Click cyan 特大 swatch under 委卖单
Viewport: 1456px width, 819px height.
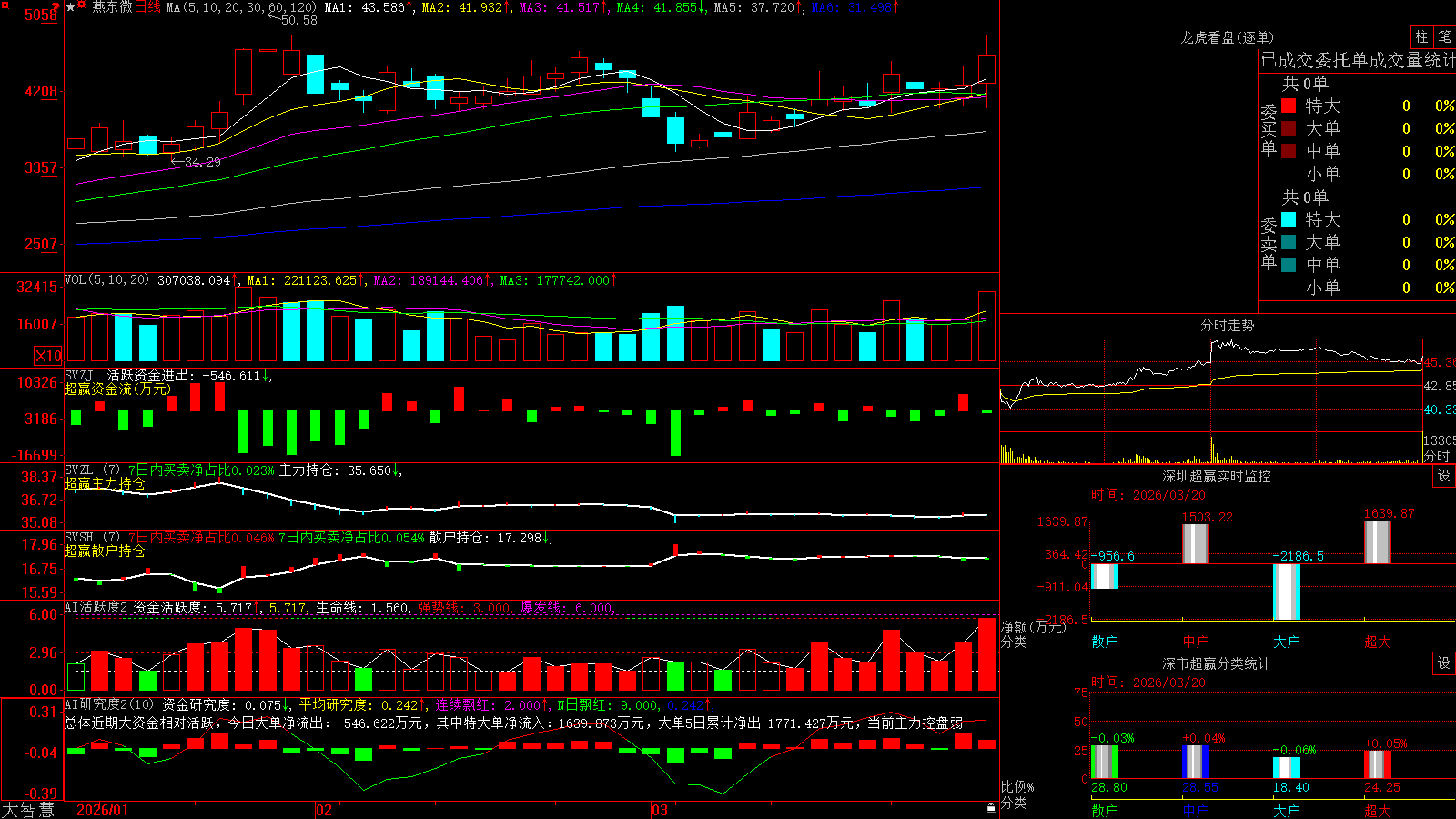pyautogui.click(x=1289, y=219)
